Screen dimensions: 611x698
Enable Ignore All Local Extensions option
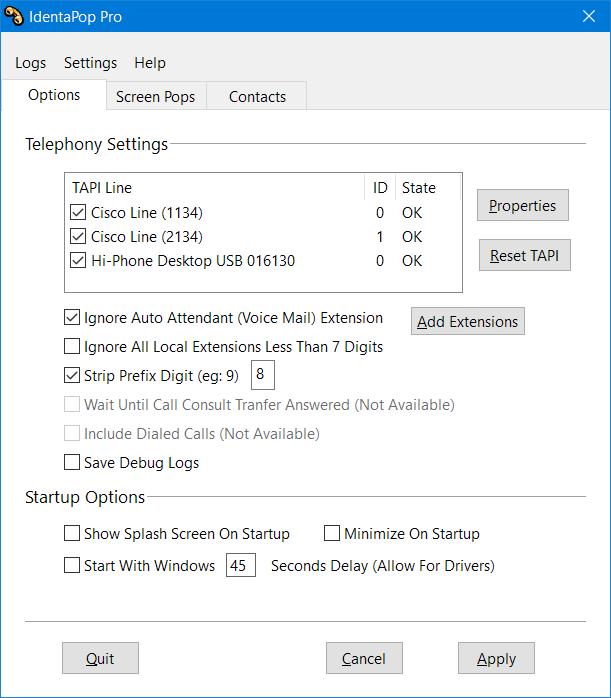click(72, 346)
